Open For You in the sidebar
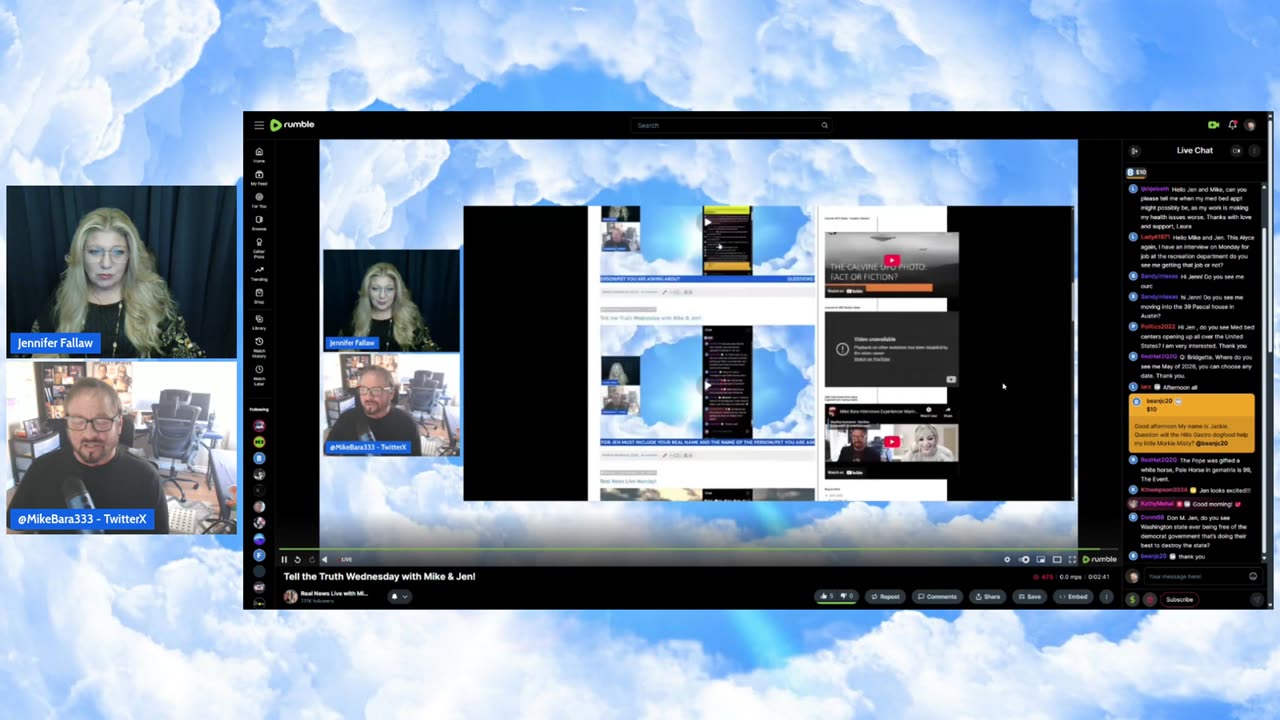Viewport: 1280px width, 720px height. tap(259, 200)
